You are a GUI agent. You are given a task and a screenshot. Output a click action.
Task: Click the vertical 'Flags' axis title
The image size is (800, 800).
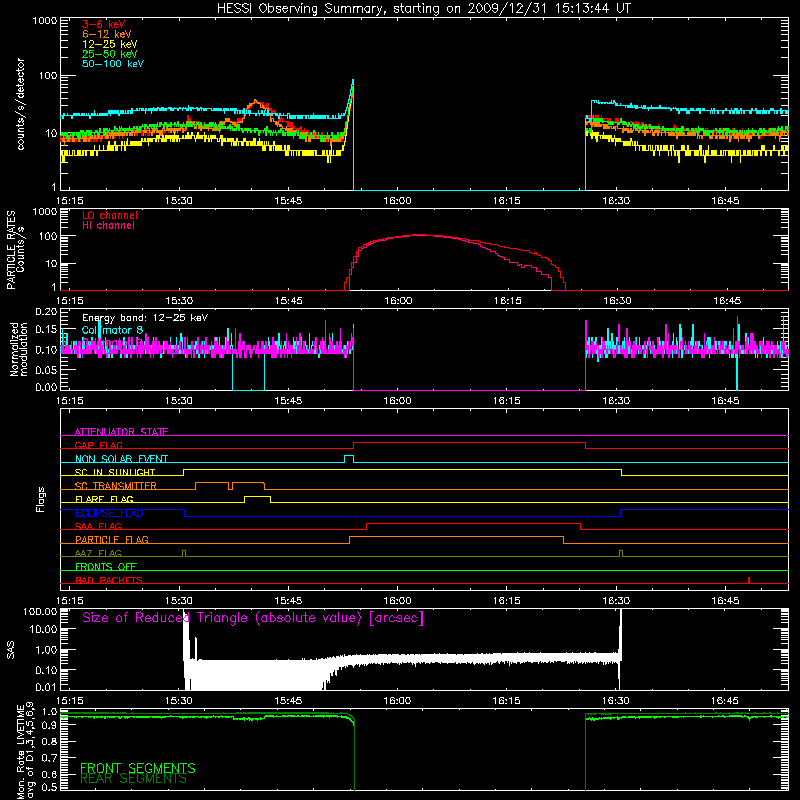tap(41, 499)
